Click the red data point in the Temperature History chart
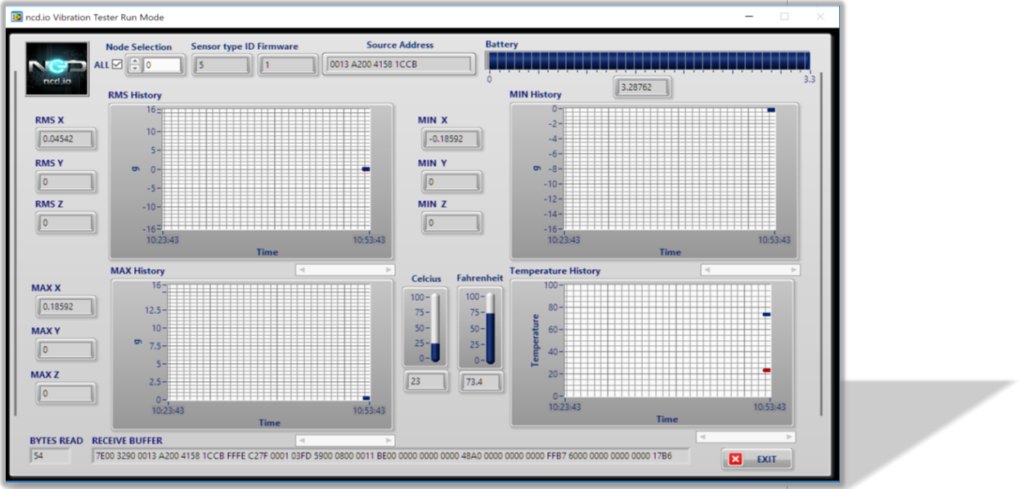1024x489 pixels. 767,370
